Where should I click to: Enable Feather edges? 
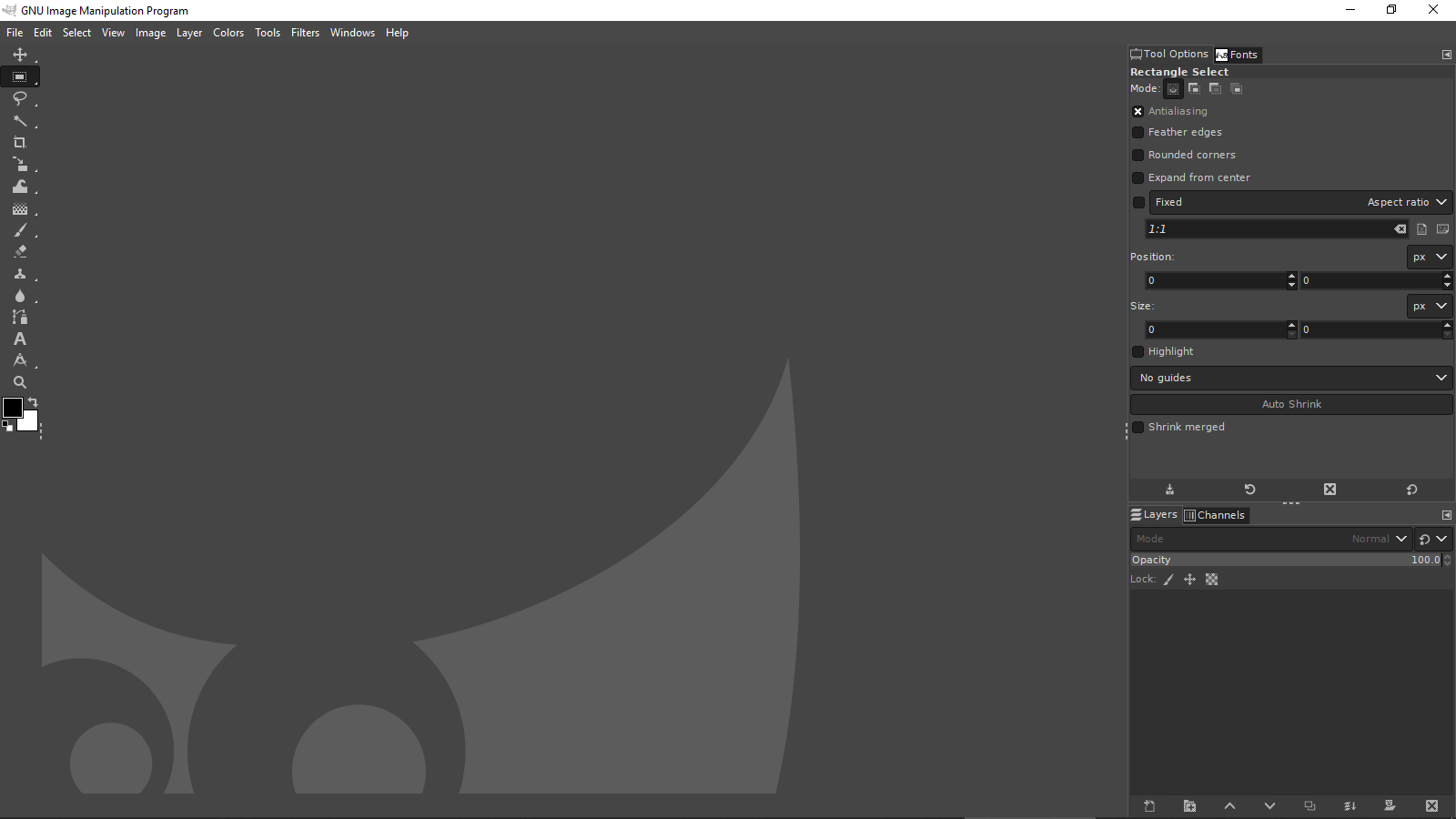[x=1137, y=132]
